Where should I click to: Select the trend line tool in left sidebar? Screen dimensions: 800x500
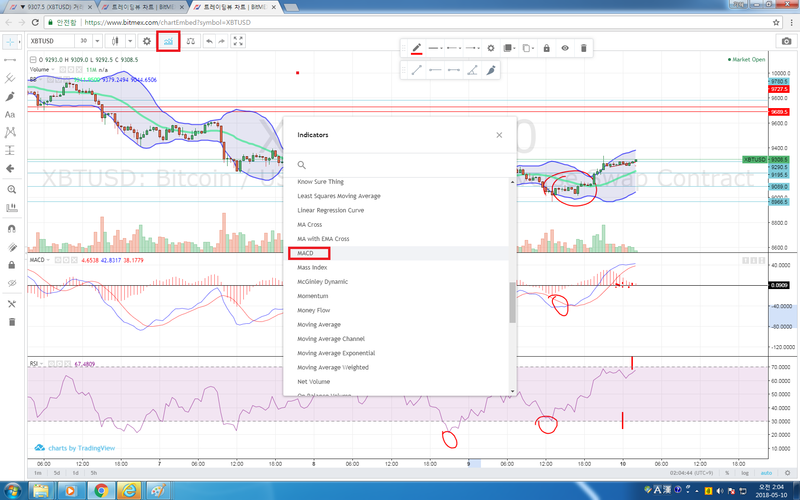click(x=10, y=60)
